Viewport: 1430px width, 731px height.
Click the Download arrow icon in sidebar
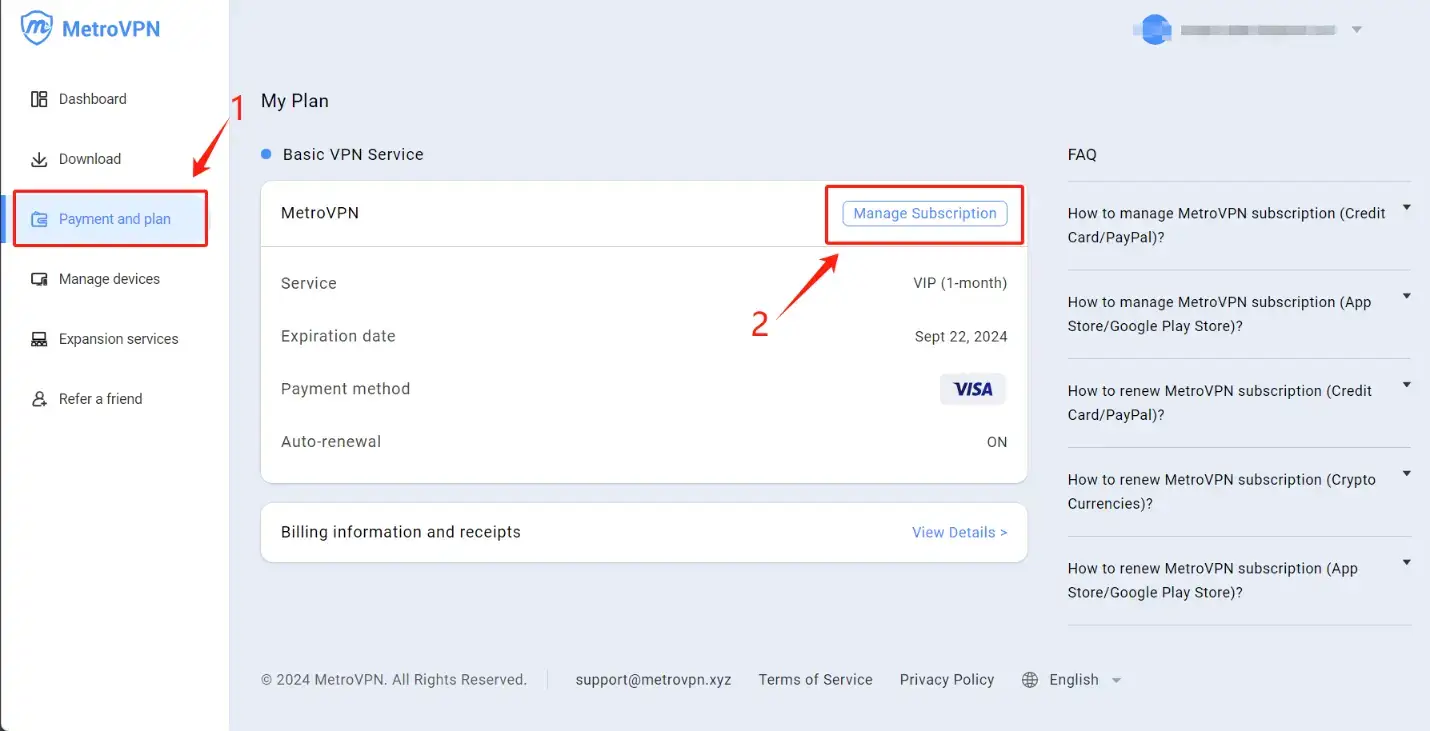point(39,159)
